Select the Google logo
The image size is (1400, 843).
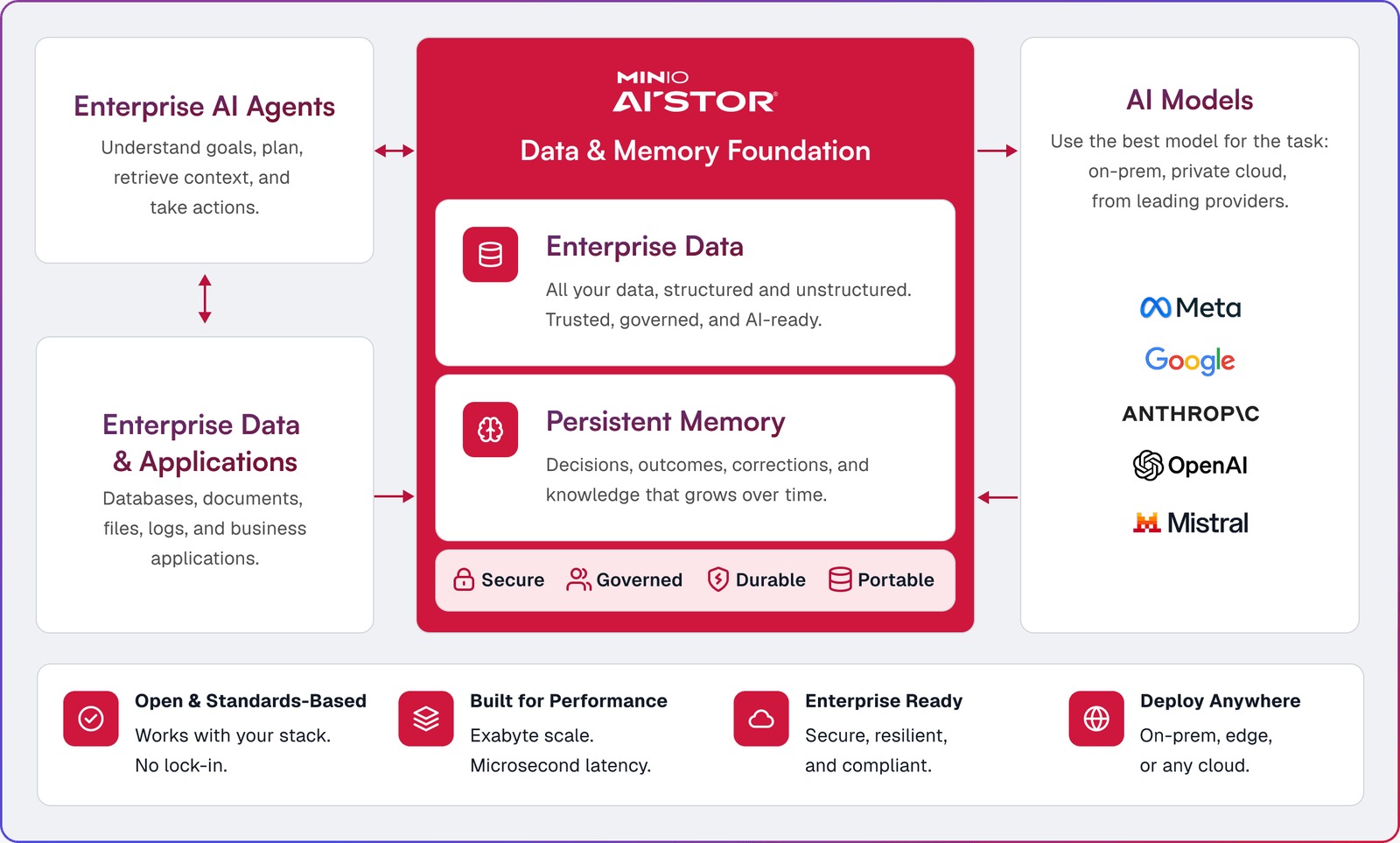tap(1190, 360)
